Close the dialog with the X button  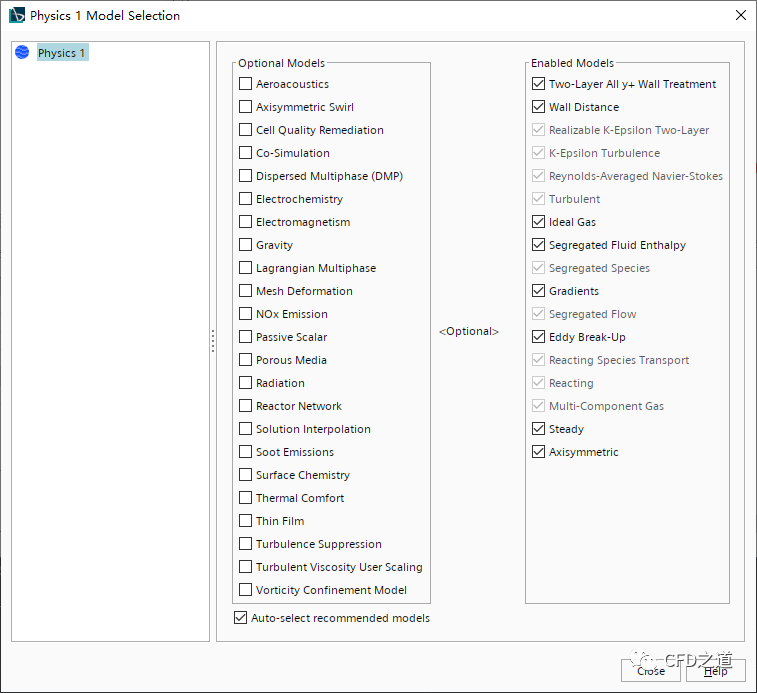tap(741, 15)
